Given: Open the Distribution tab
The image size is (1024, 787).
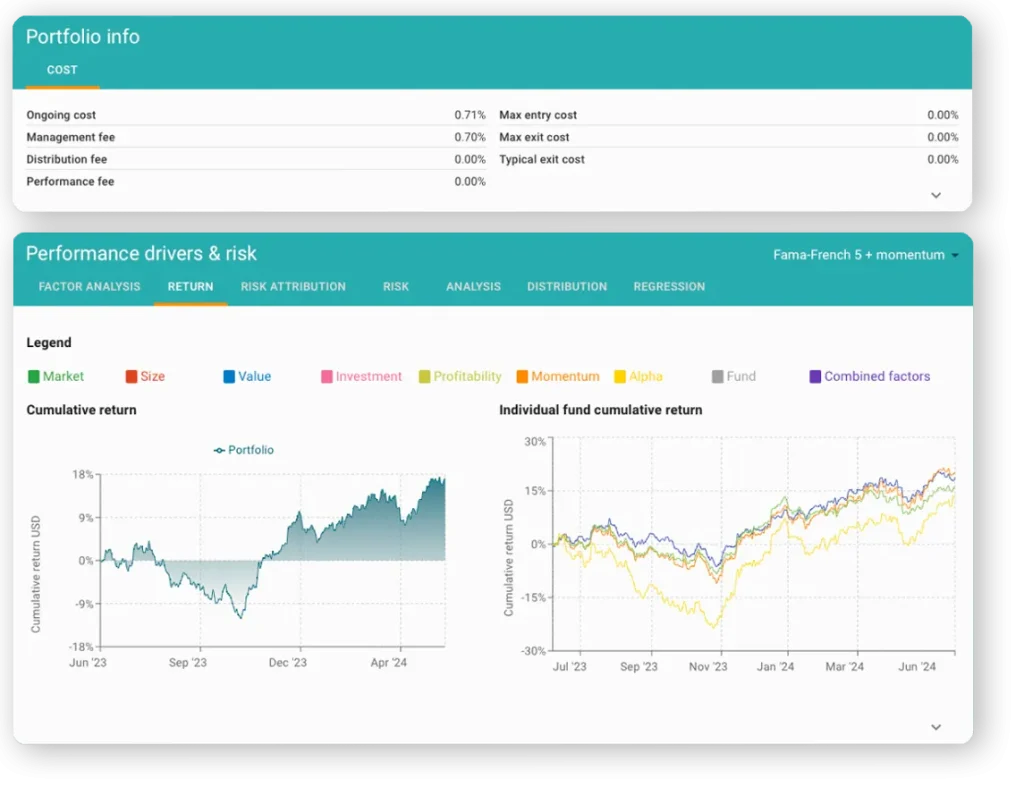Looking at the screenshot, I should [567, 286].
